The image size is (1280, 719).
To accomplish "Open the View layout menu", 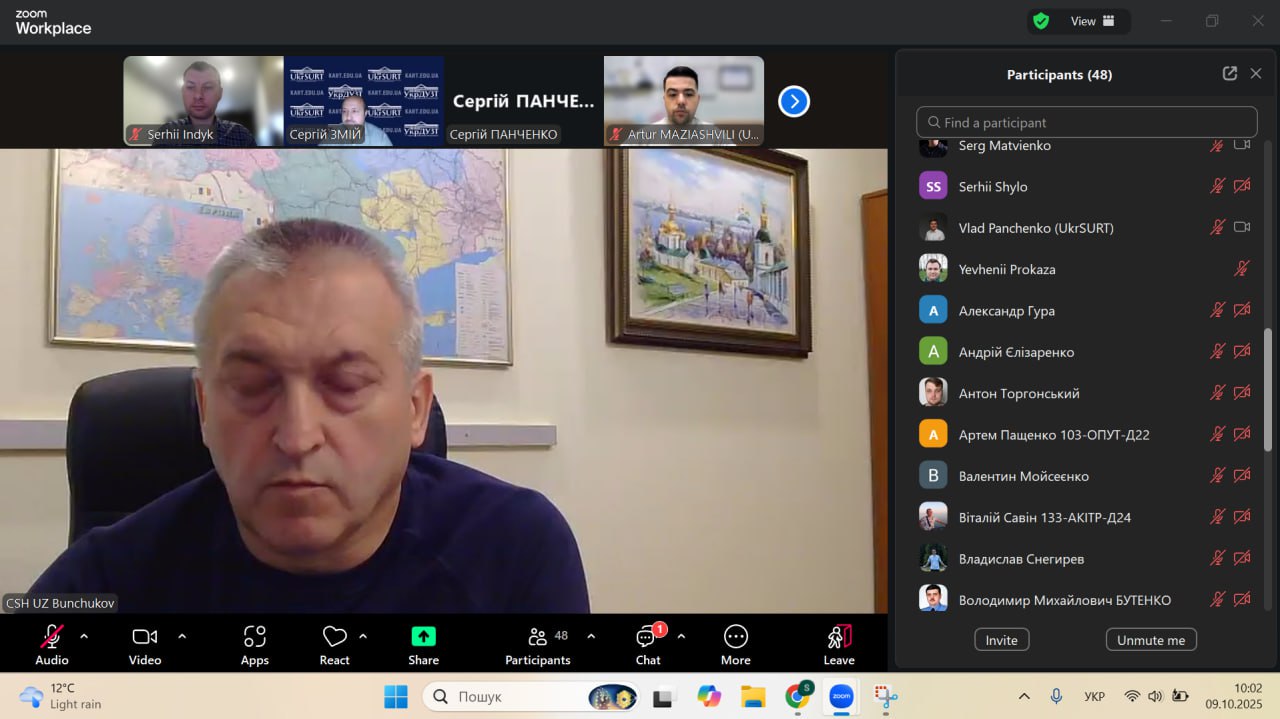I will point(1092,21).
